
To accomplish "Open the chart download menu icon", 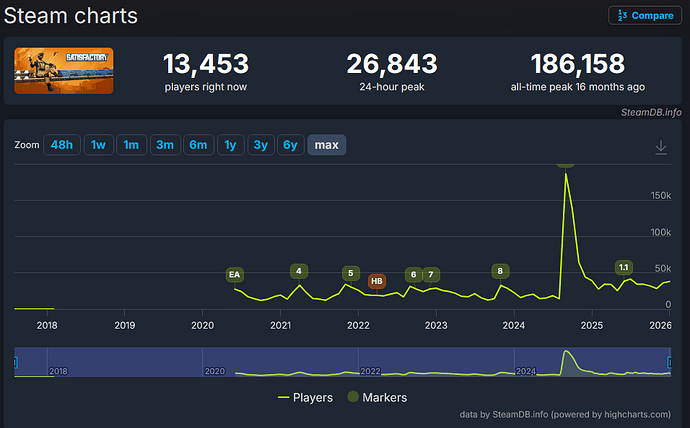I will pos(660,147).
